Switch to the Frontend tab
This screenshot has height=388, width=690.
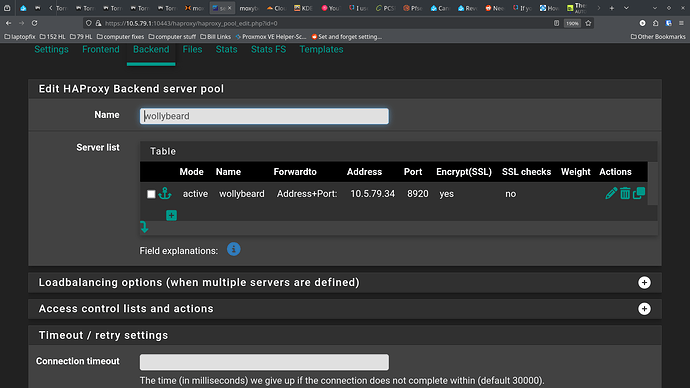point(101,49)
